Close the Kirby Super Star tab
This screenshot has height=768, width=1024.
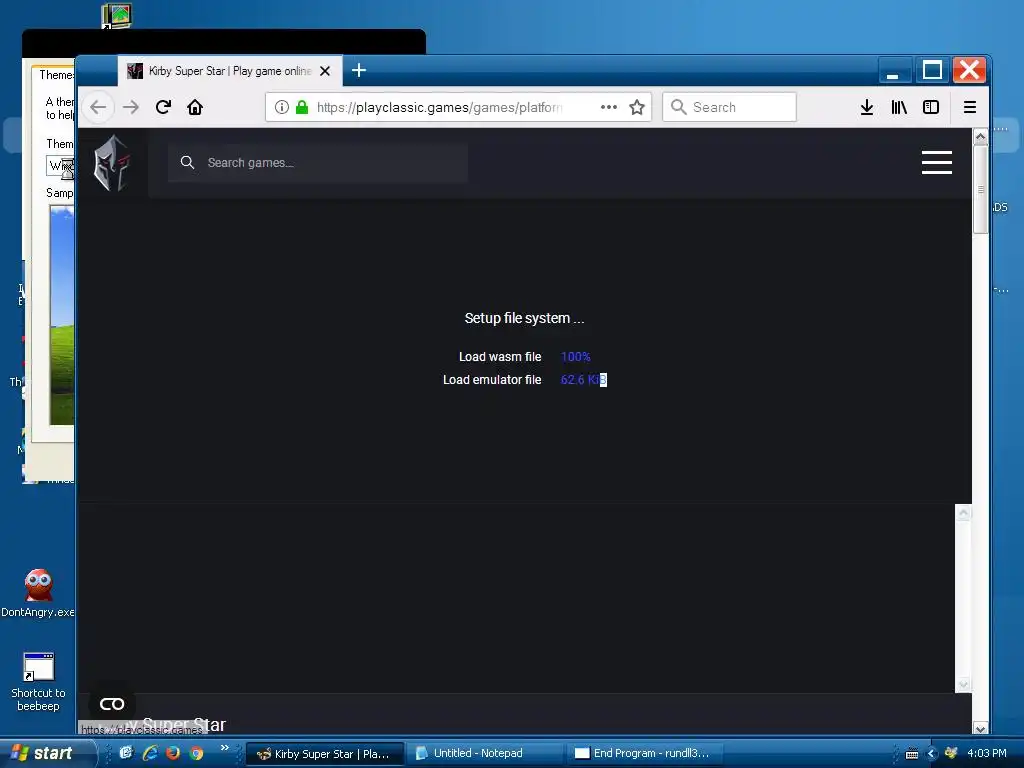(x=325, y=71)
